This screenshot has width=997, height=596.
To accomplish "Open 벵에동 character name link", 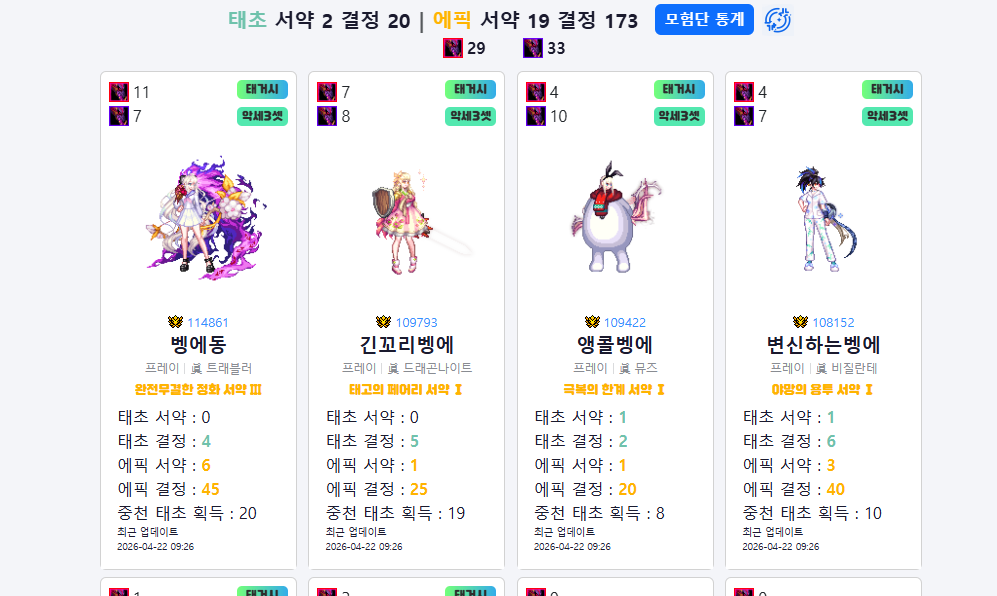I will (198, 345).
